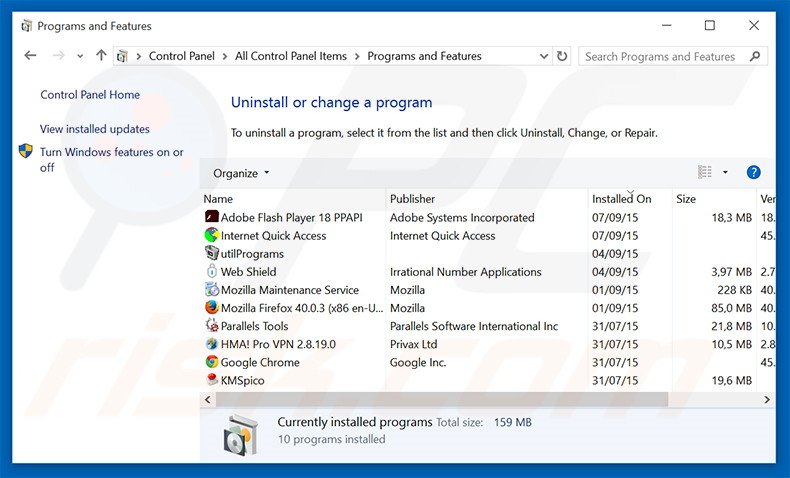The height and width of the screenshot is (478, 790).
Task: Open Control Panel Home link
Action: [90, 95]
